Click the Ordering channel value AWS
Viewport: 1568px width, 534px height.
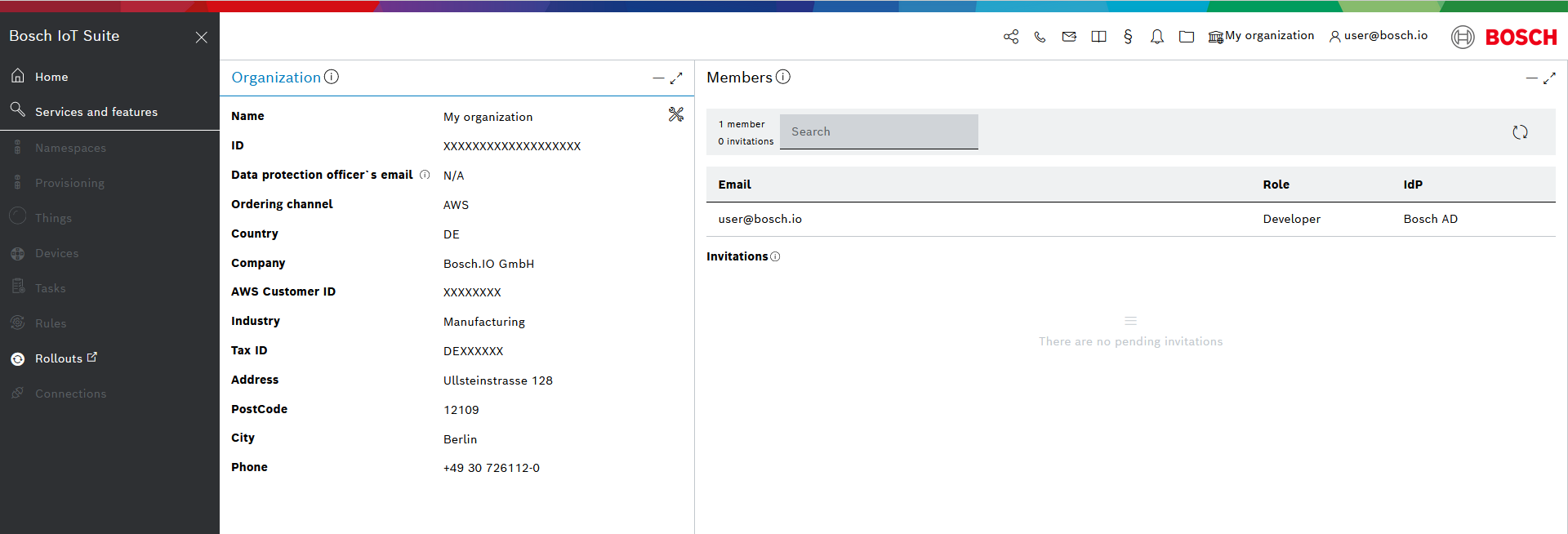pos(456,205)
